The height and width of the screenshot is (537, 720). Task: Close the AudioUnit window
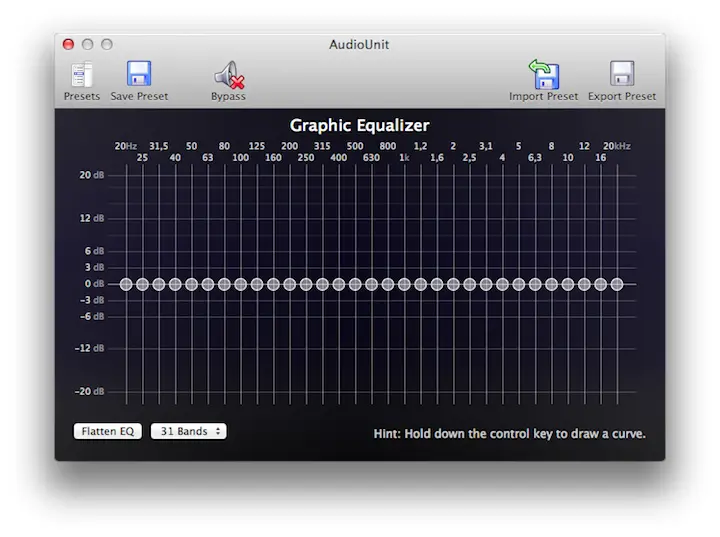point(69,44)
